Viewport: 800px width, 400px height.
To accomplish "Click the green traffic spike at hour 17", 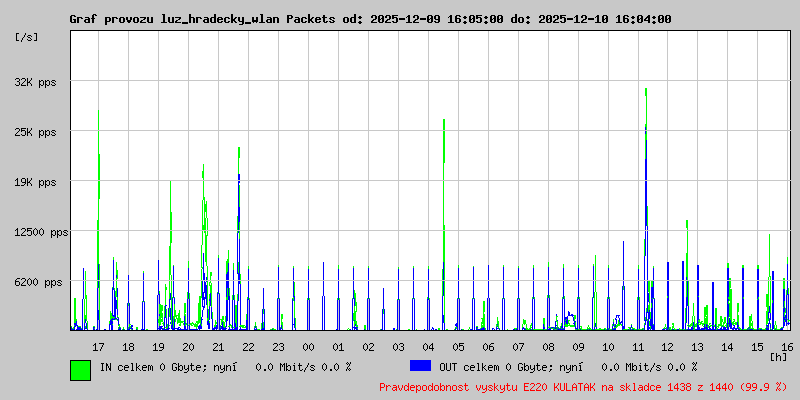I will click(x=98, y=220).
